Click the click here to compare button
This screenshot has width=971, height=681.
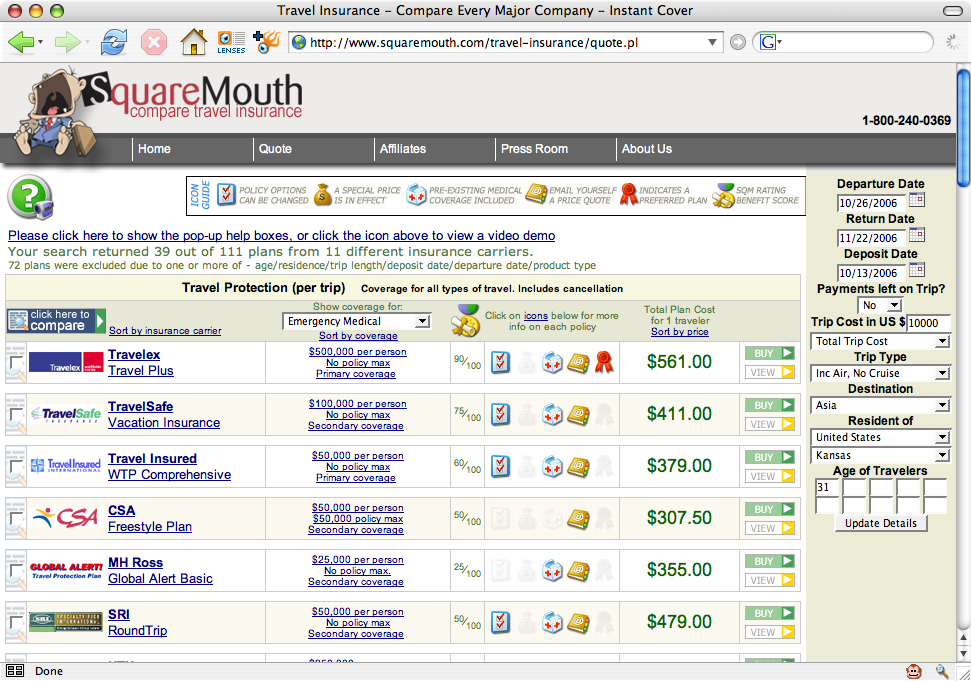[x=56, y=321]
